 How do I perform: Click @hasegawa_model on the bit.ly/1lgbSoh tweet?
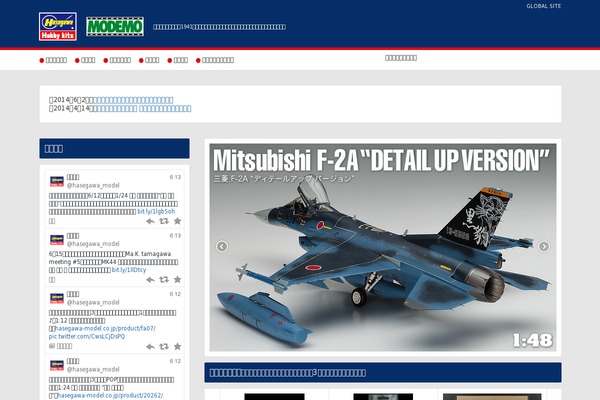(93, 185)
